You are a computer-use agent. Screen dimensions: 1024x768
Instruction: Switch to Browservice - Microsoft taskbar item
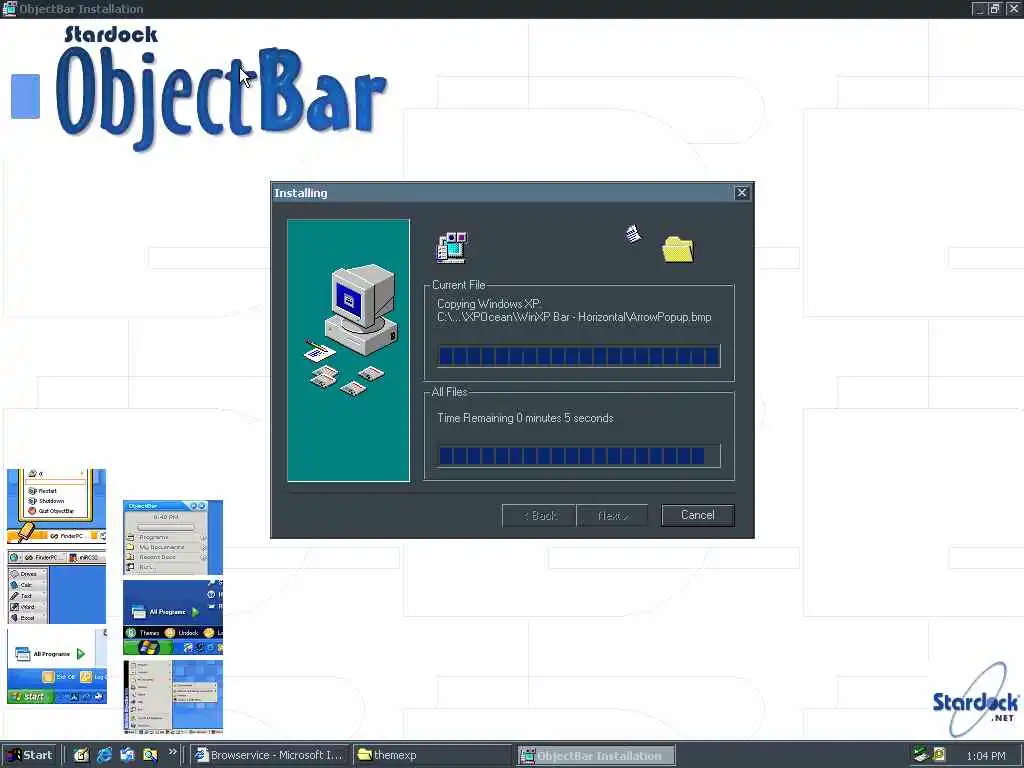(x=270, y=755)
